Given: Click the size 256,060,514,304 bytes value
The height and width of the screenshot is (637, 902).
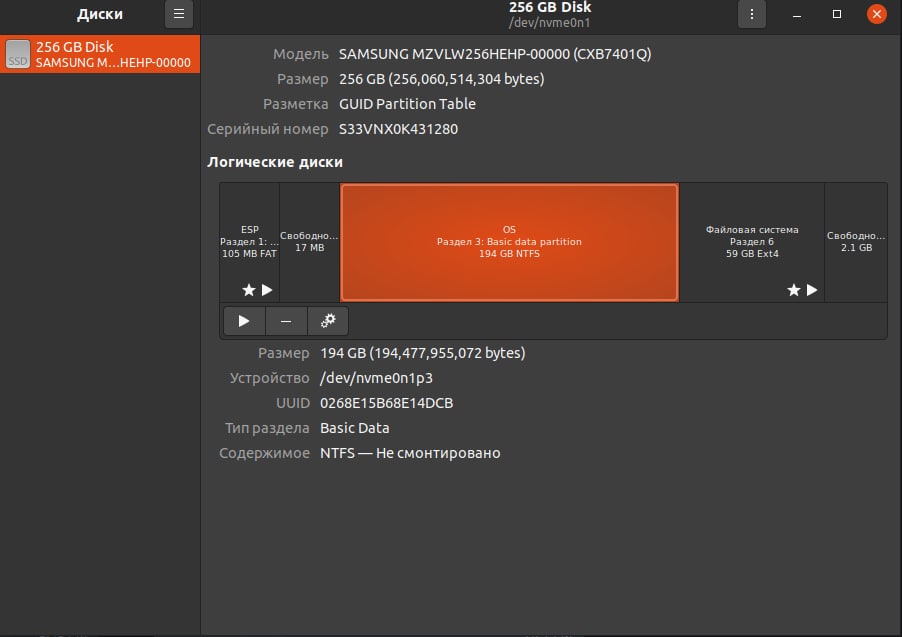Looking at the screenshot, I should (x=441, y=79).
